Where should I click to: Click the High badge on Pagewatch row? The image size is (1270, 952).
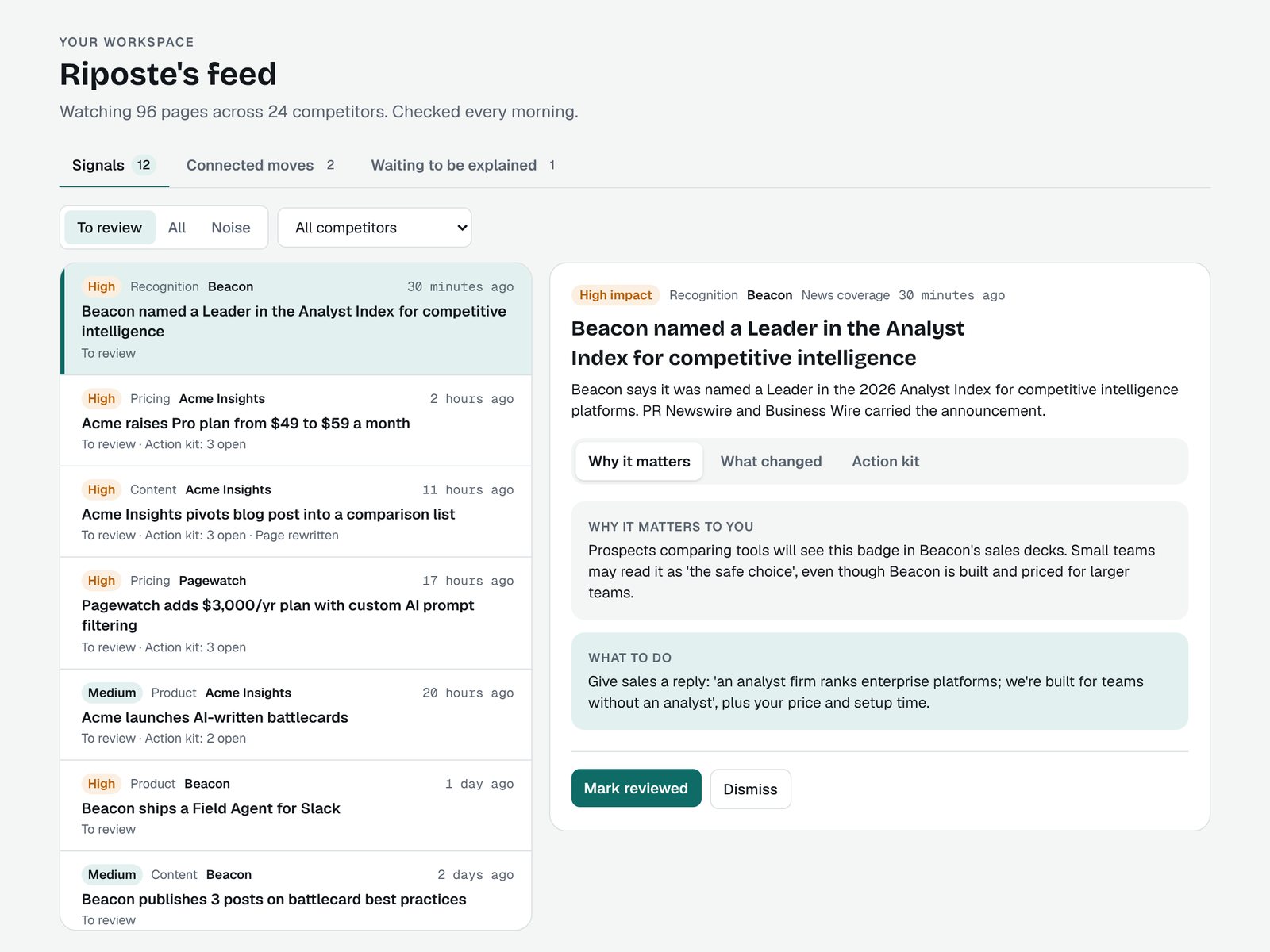coord(102,581)
